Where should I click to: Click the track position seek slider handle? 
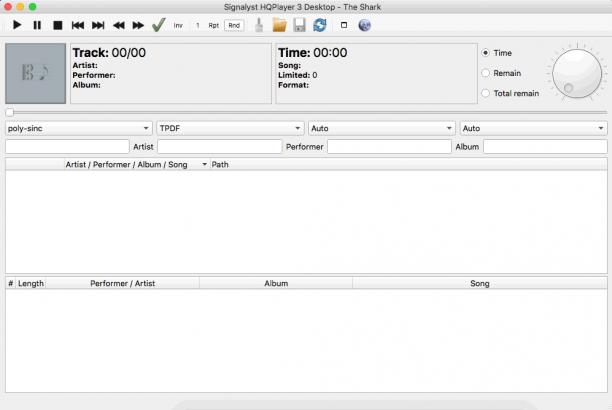pyautogui.click(x=10, y=112)
